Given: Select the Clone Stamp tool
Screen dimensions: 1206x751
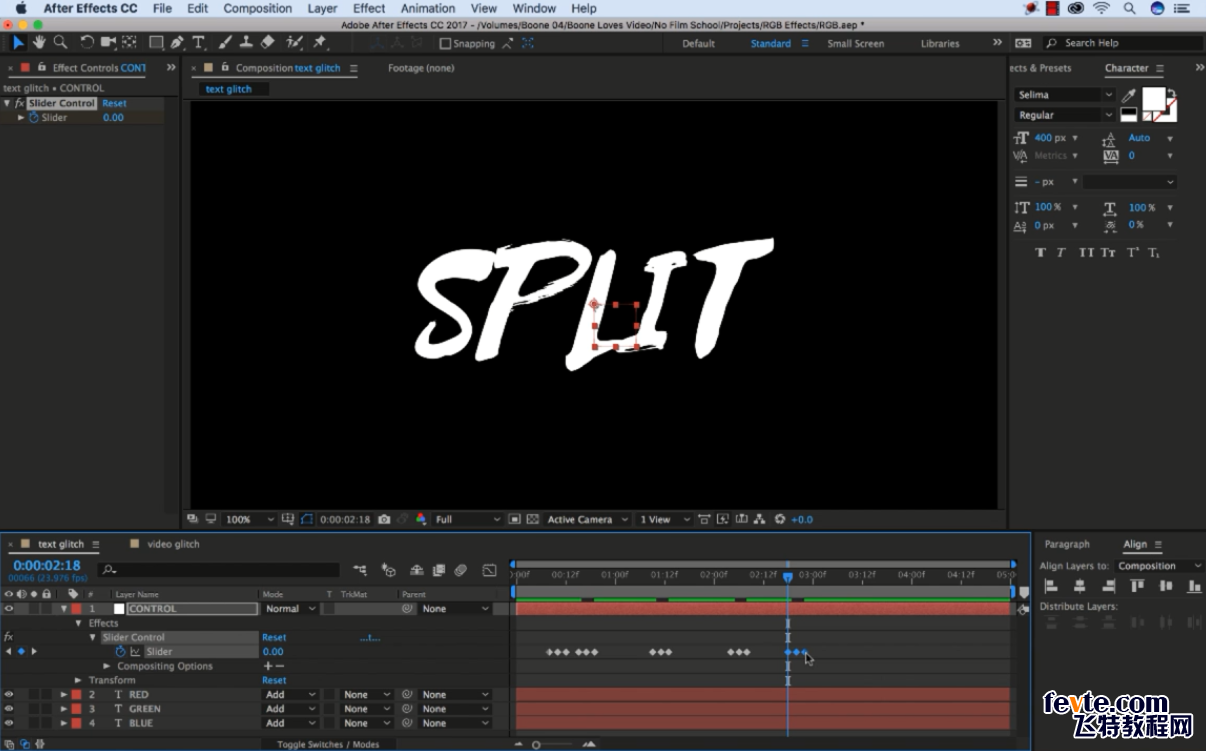Looking at the screenshot, I should pos(246,43).
